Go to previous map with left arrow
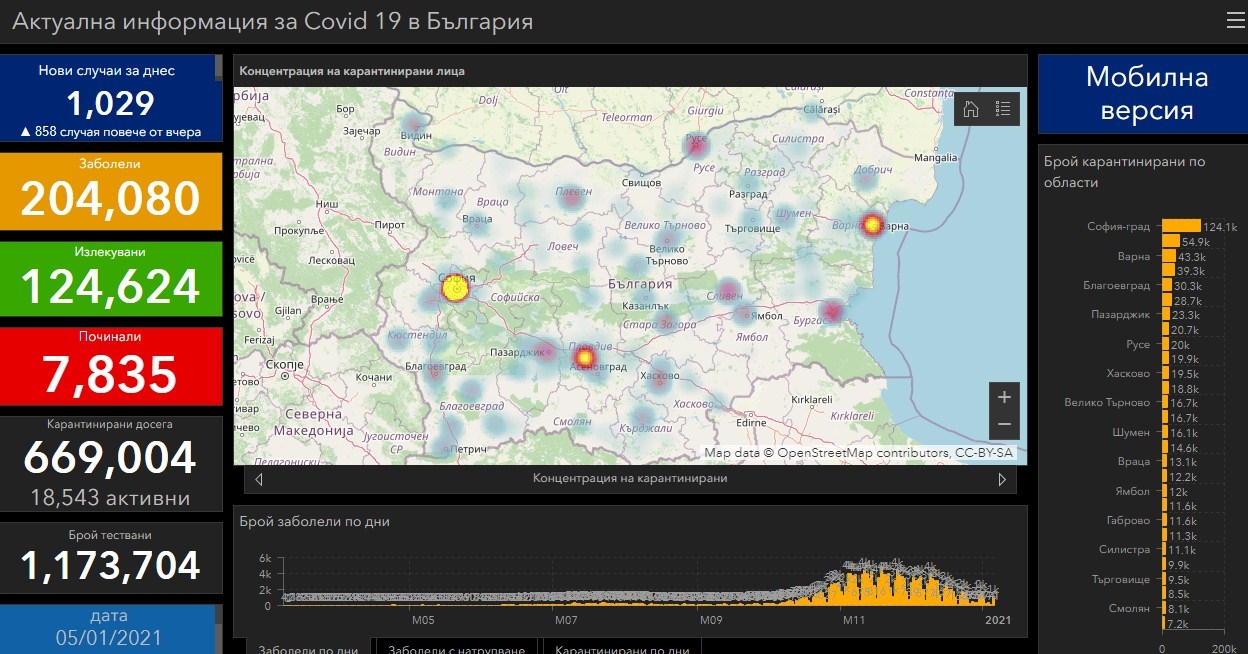This screenshot has width=1248, height=654. pos(260,479)
